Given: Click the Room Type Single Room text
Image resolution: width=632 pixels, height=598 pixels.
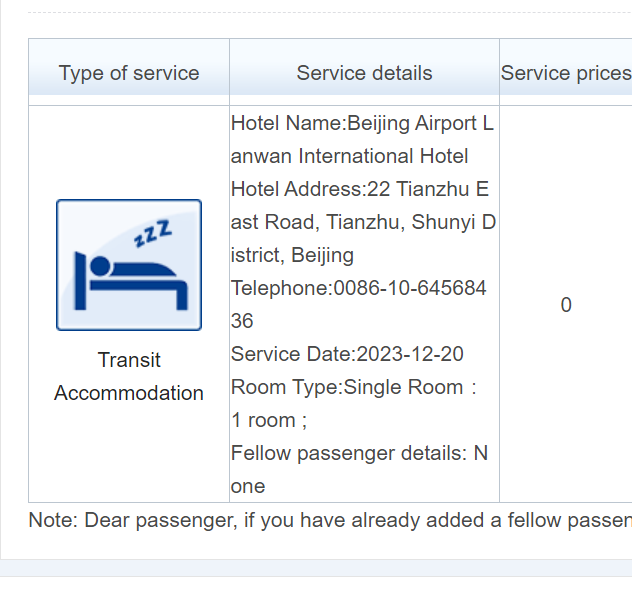Looking at the screenshot, I should click(x=353, y=387).
